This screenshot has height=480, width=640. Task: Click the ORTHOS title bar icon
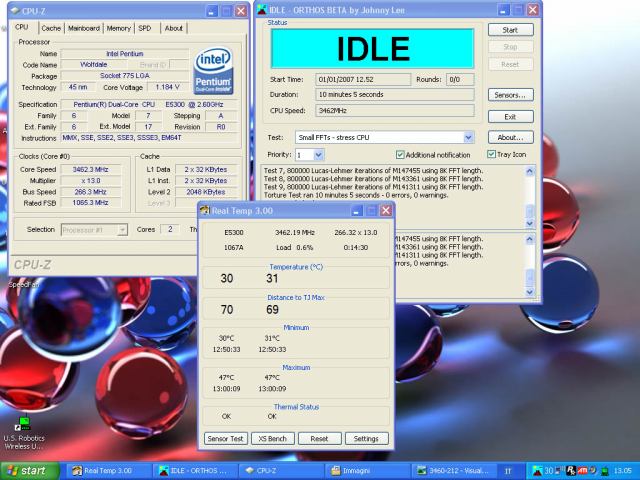click(262, 10)
